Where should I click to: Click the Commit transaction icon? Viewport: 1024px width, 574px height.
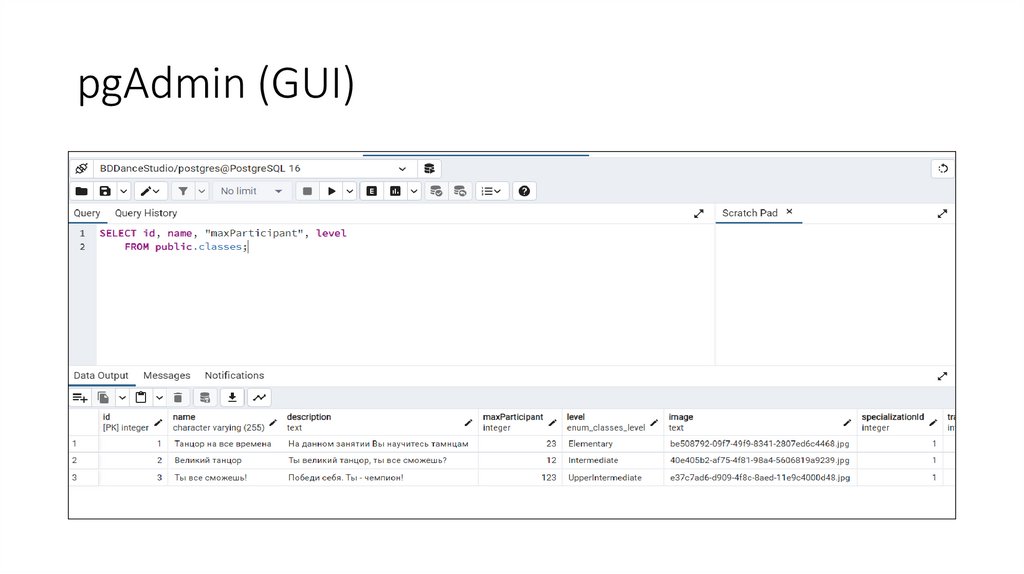pos(436,191)
